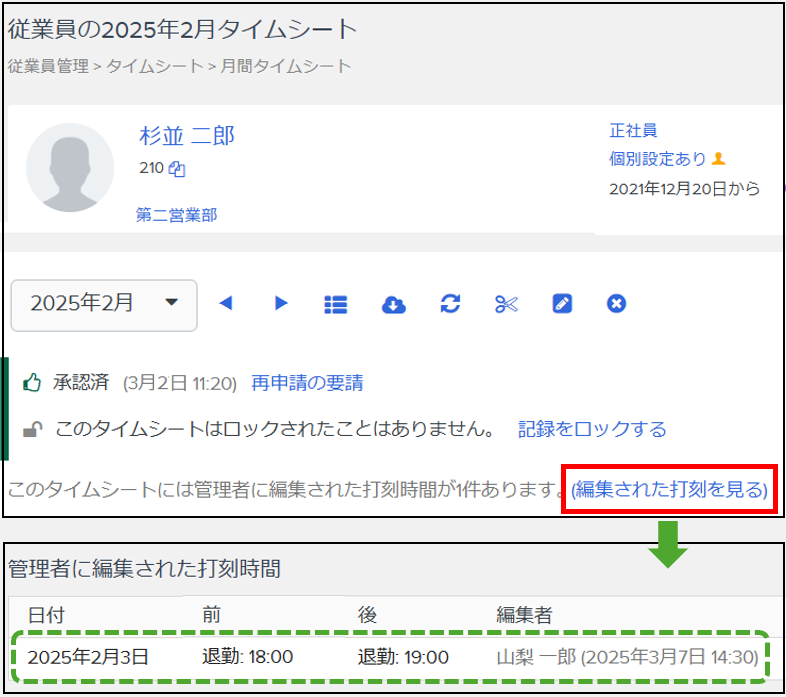Screen dimensions: 786x697
Task: Go to previous month with left arrow
Action: [x=226, y=303]
